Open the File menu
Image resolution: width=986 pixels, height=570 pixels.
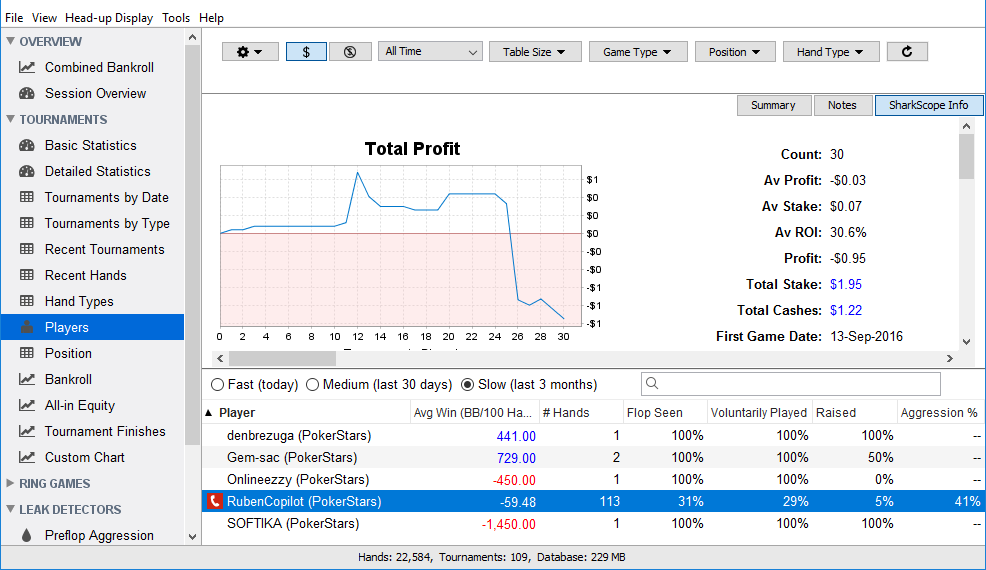click(14, 18)
